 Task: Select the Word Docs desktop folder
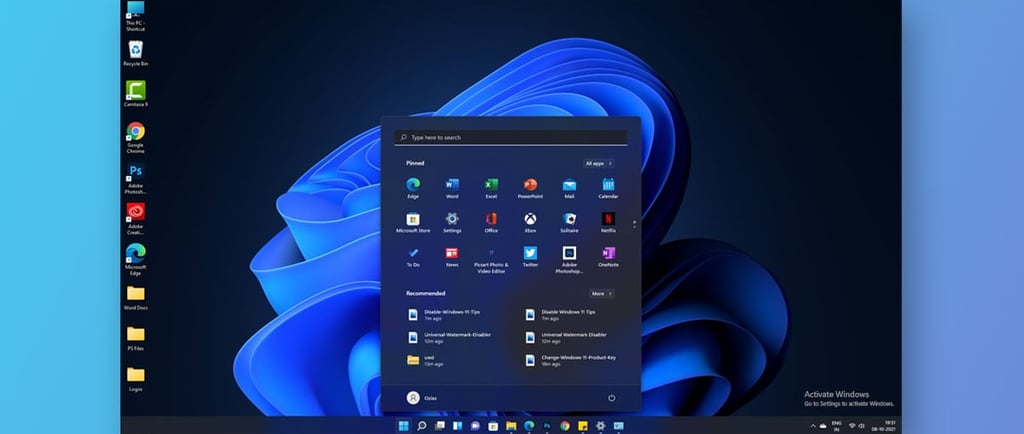(x=135, y=298)
